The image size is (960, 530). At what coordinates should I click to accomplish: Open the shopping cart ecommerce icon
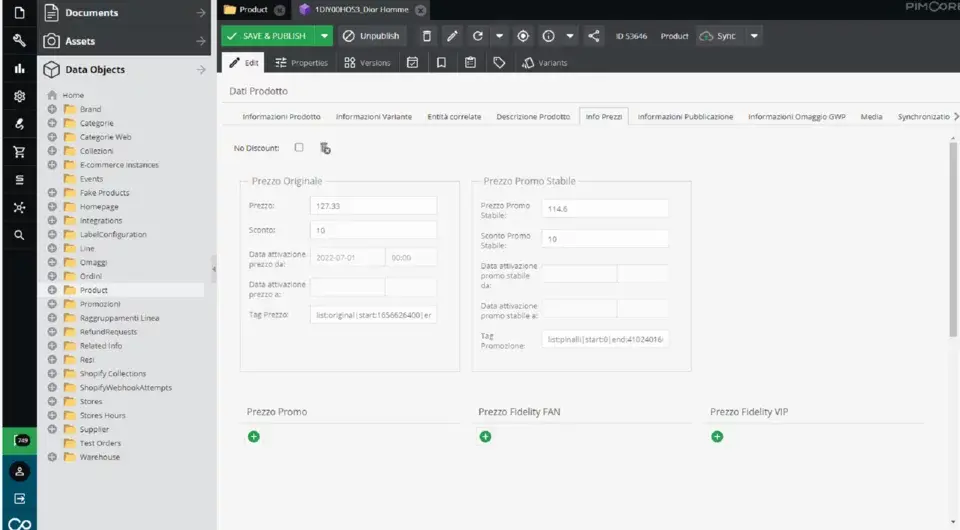(x=20, y=152)
